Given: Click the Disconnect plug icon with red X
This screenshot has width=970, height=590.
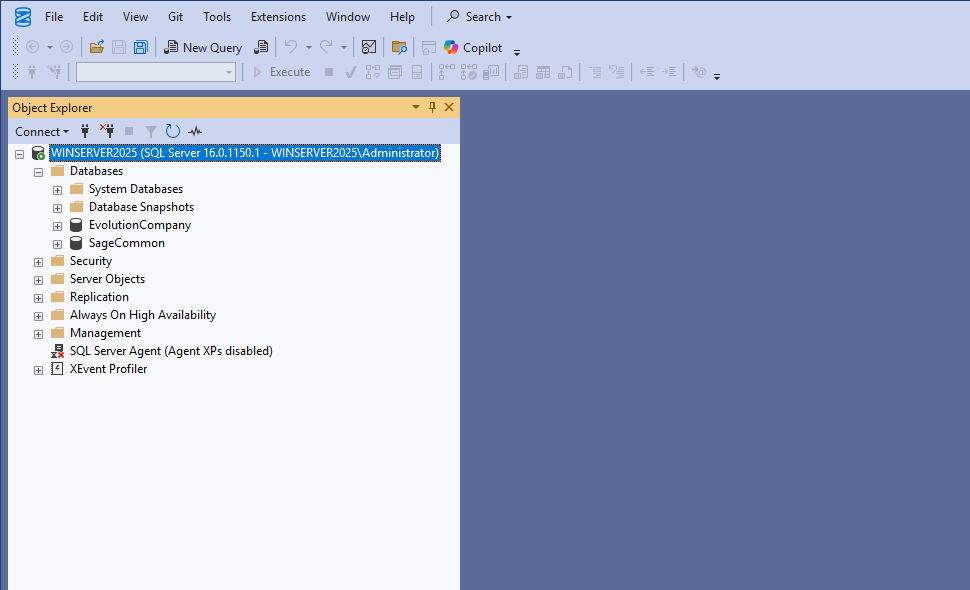Looking at the screenshot, I should pyautogui.click(x=107, y=131).
